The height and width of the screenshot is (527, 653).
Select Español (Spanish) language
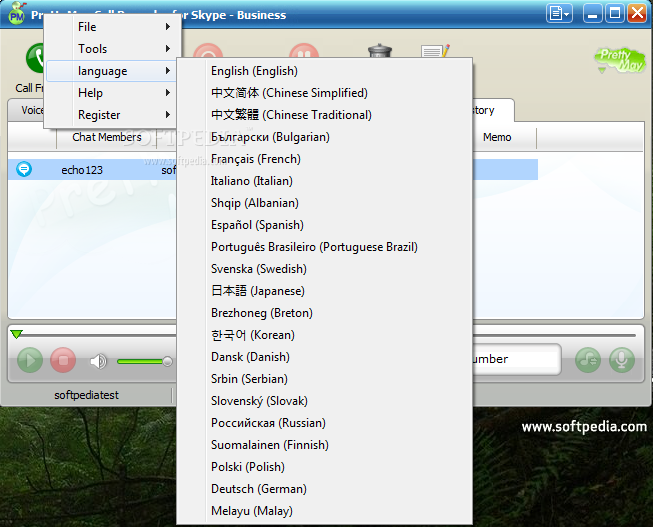click(x=325, y=225)
